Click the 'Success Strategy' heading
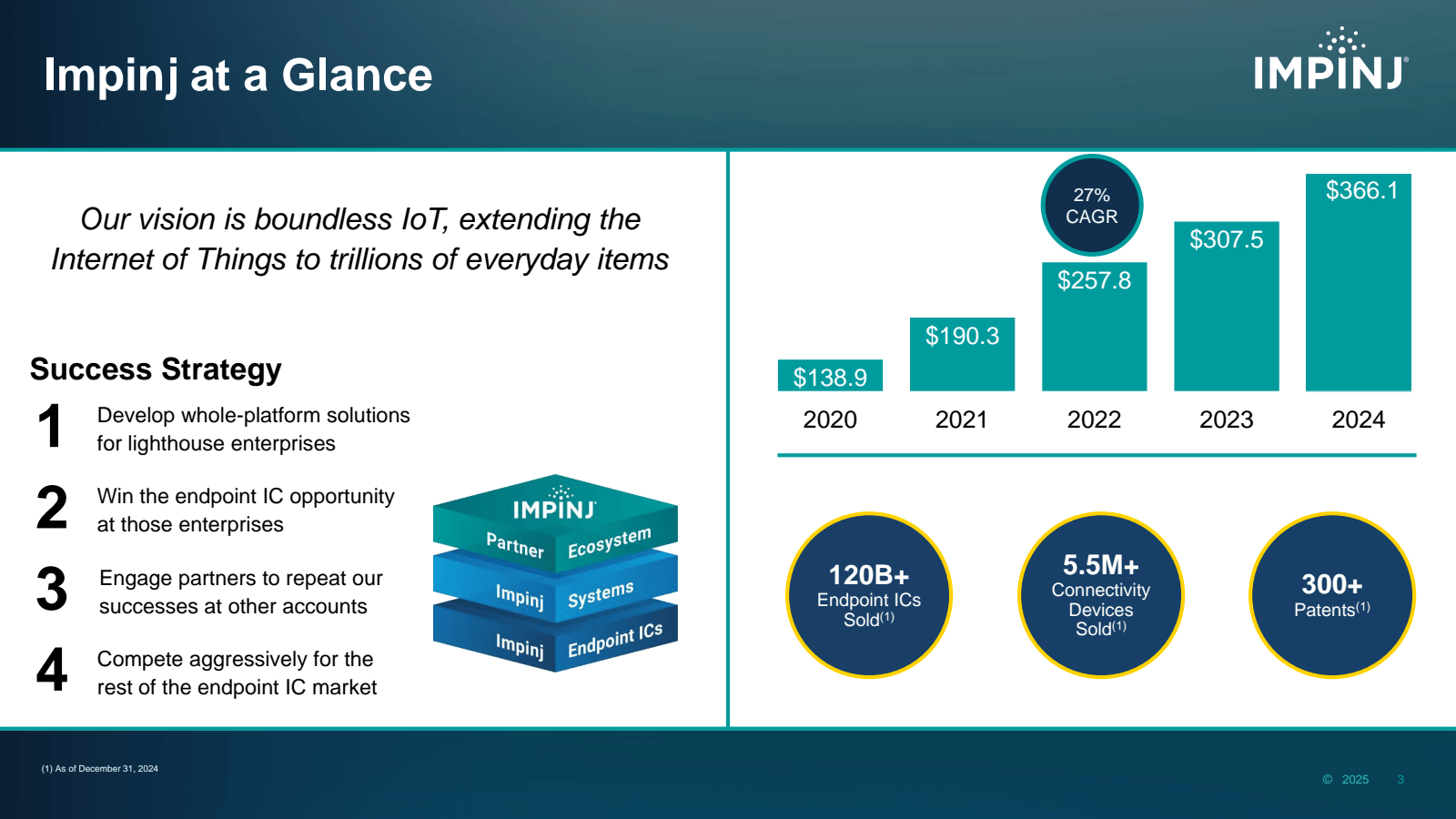The width and height of the screenshot is (1456, 819). (x=156, y=369)
